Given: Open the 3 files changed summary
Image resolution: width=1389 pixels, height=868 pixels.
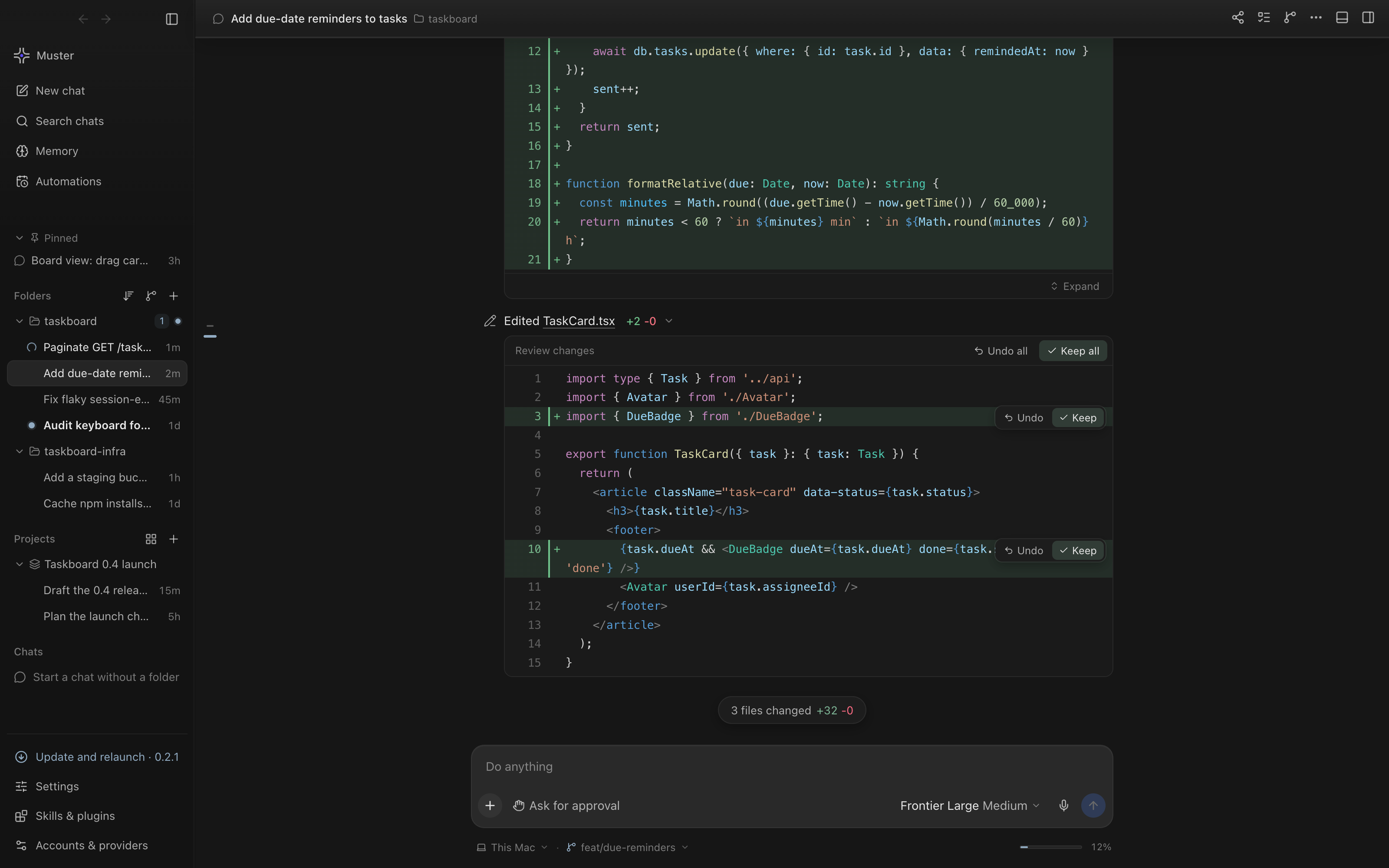Looking at the screenshot, I should coord(791,710).
